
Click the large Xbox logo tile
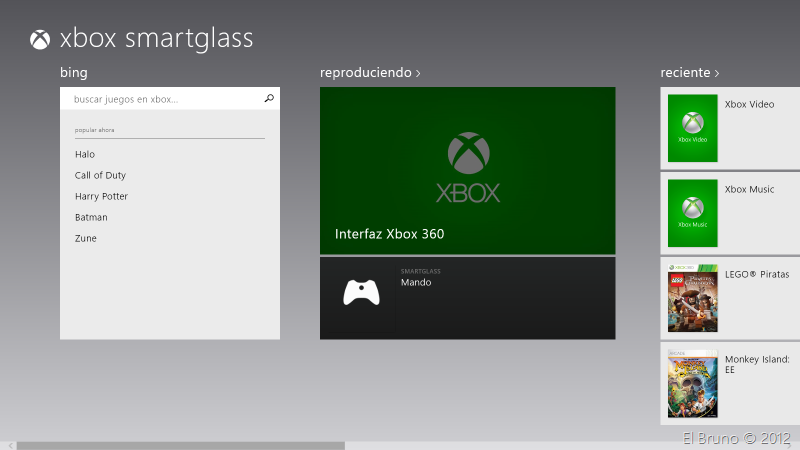click(x=468, y=168)
